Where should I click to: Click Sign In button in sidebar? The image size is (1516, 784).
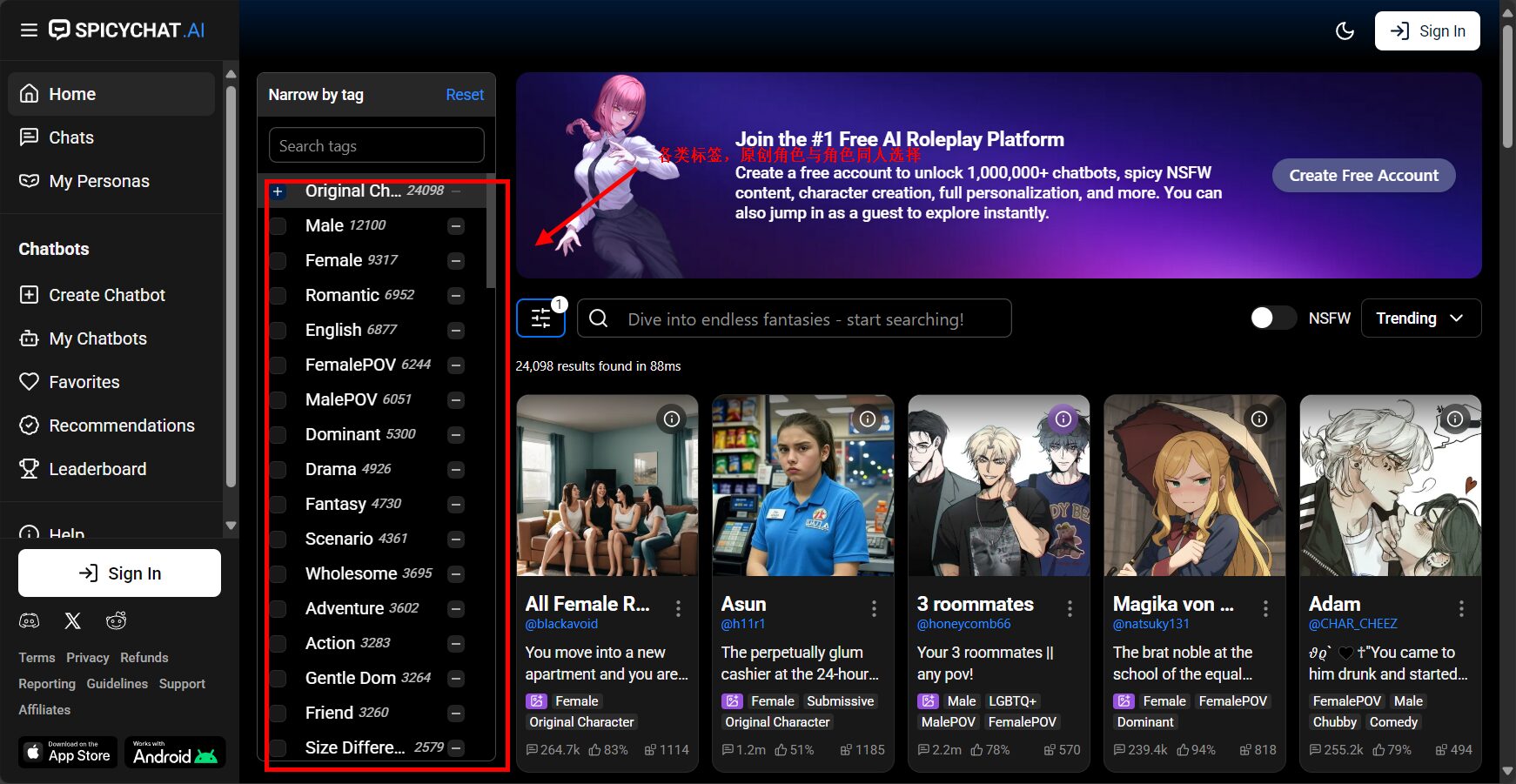[119, 573]
